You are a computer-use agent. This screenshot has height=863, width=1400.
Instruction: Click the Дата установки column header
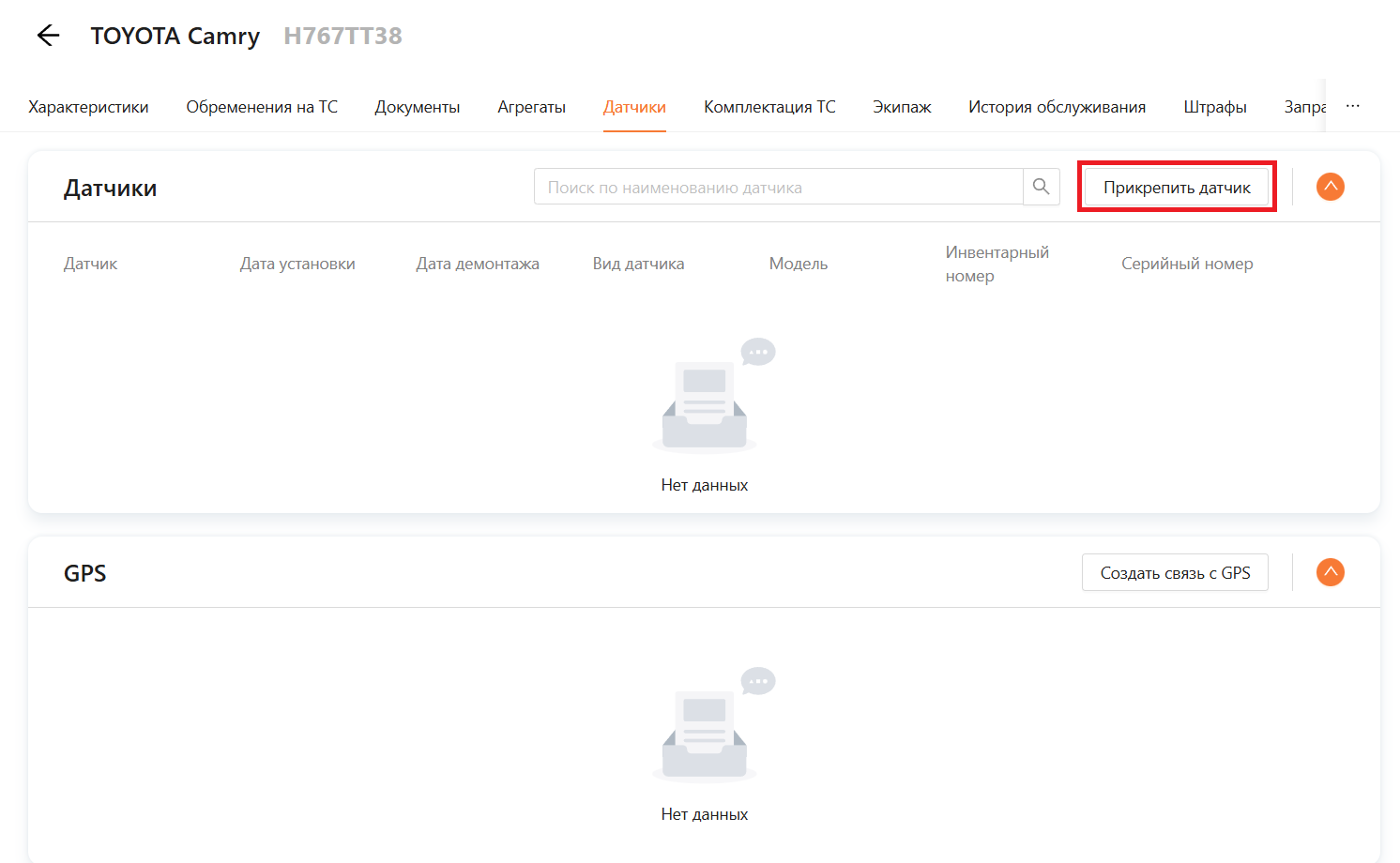pyautogui.click(x=297, y=264)
